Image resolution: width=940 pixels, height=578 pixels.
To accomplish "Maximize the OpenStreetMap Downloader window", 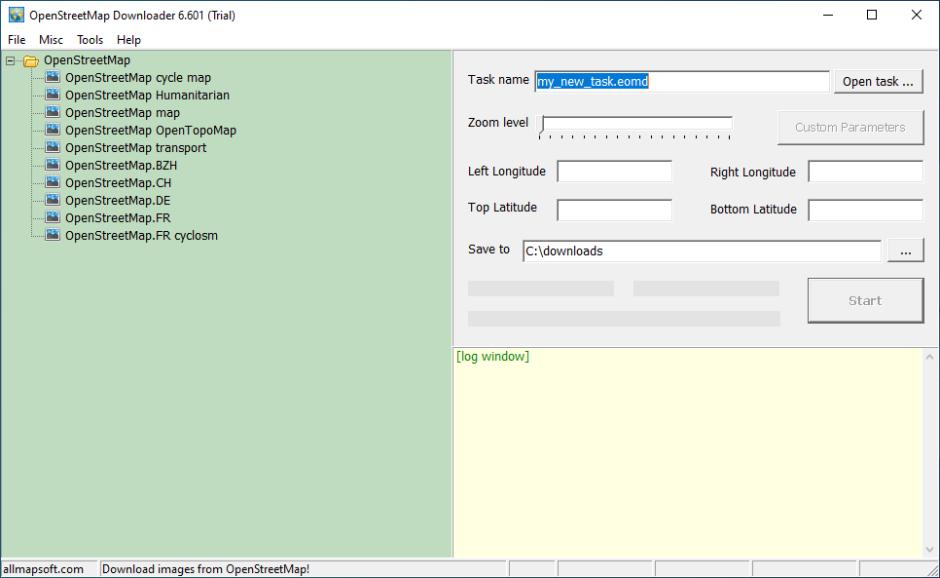I will pos(872,15).
